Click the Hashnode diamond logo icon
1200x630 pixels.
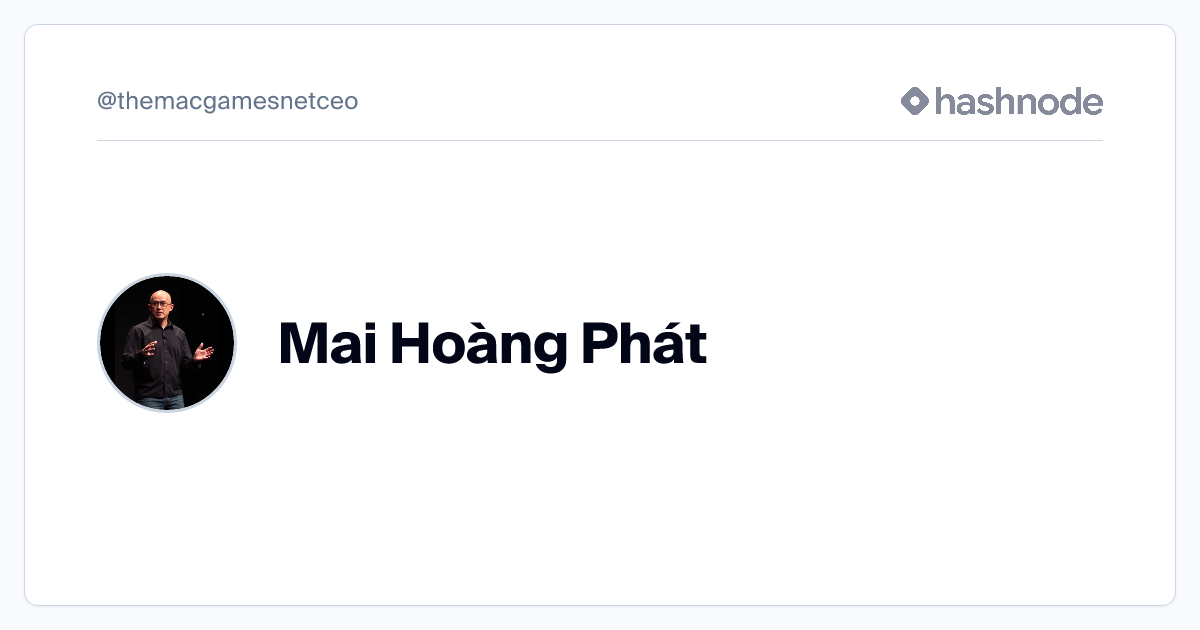tap(915, 101)
